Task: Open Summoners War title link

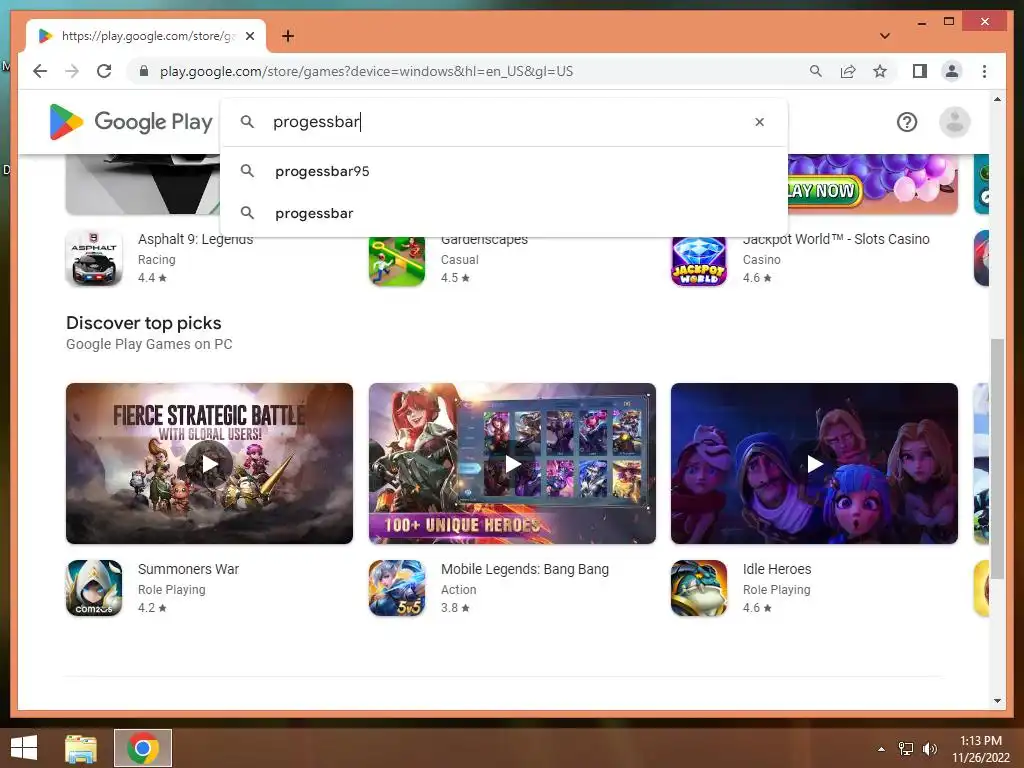Action: coord(188,569)
